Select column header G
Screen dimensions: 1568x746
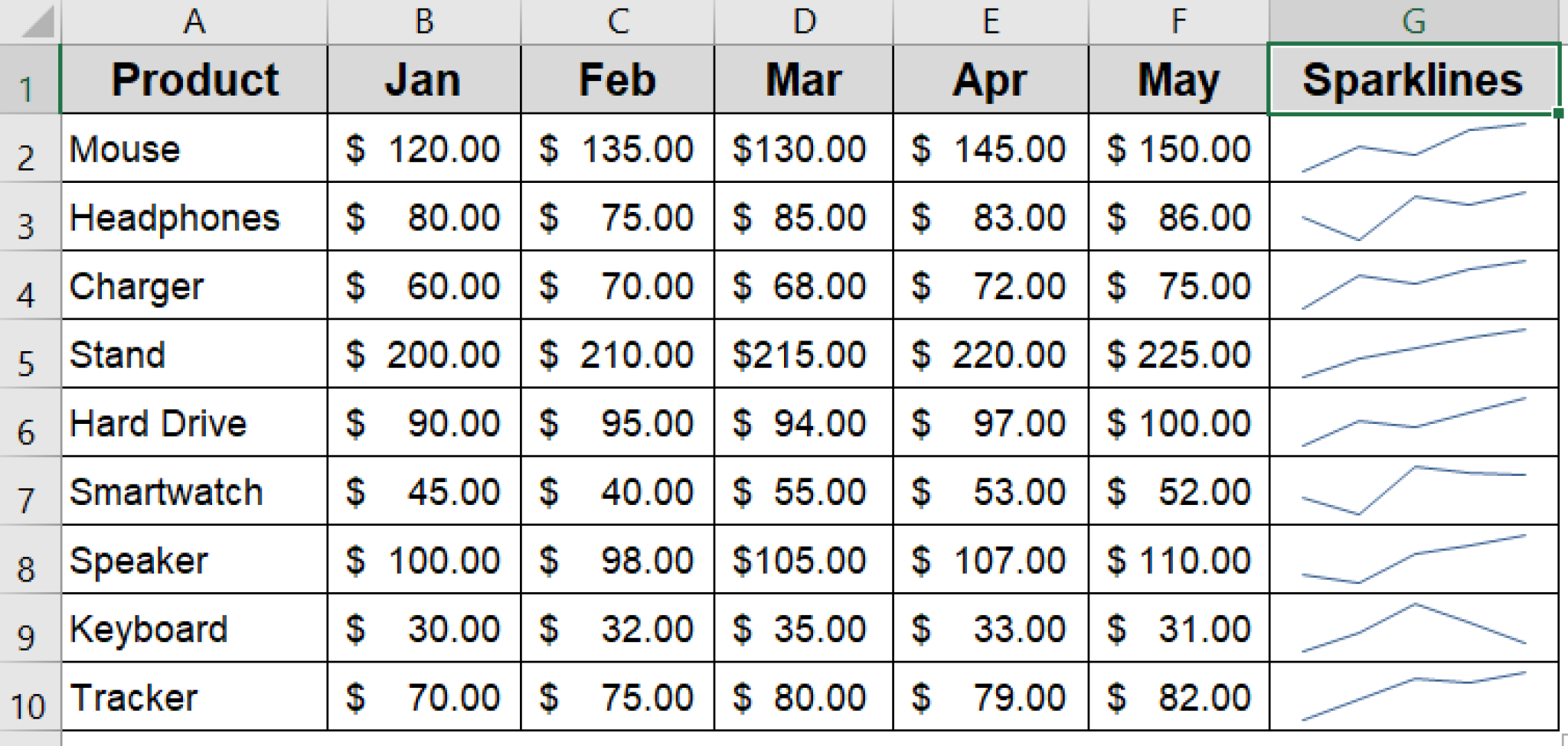click(x=1413, y=21)
